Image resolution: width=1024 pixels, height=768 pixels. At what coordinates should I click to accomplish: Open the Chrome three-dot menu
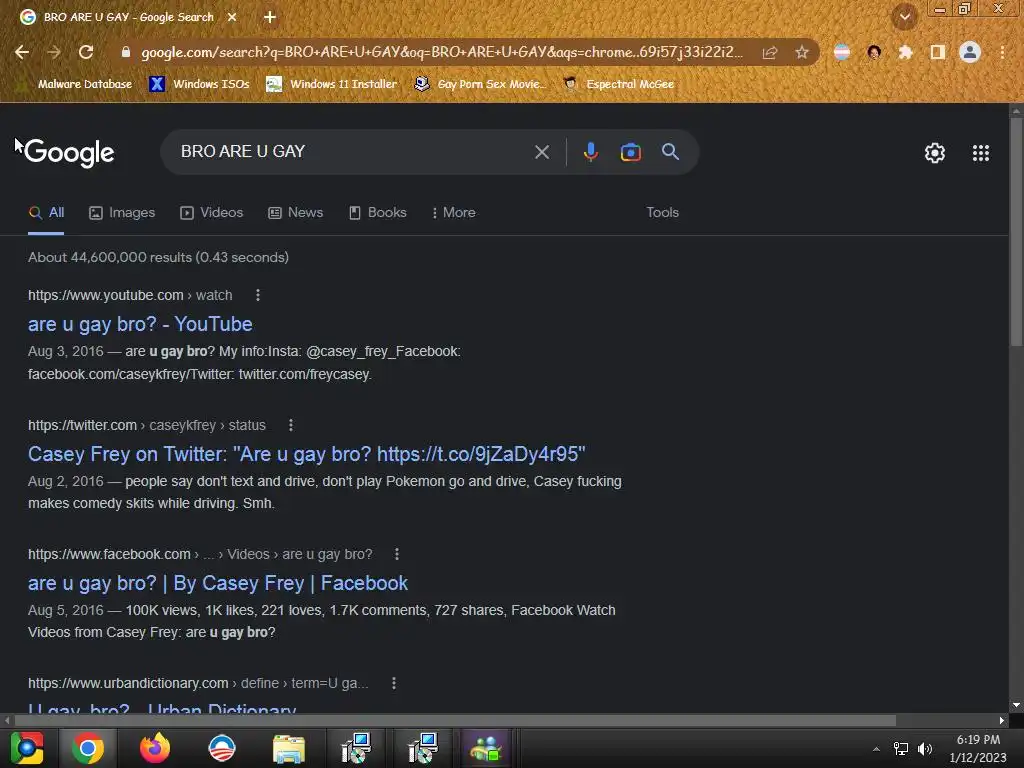click(x=1002, y=52)
